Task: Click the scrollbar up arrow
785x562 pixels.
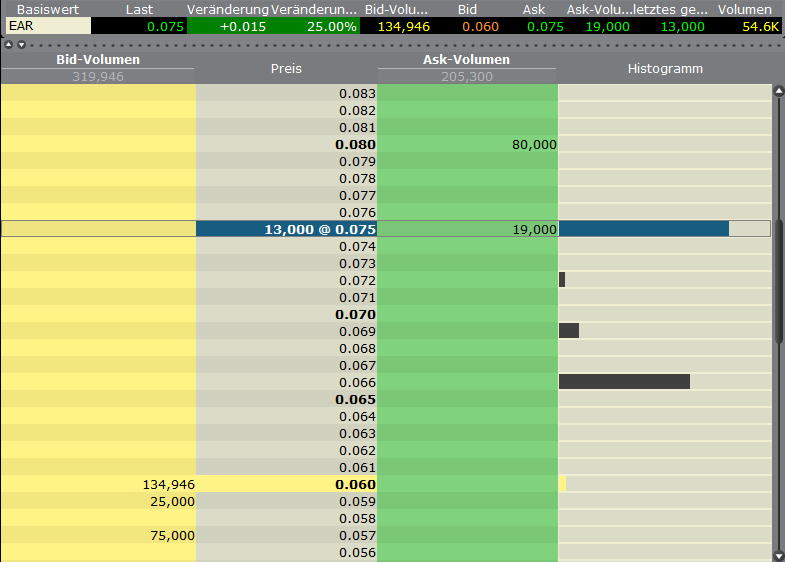Action: click(778, 91)
